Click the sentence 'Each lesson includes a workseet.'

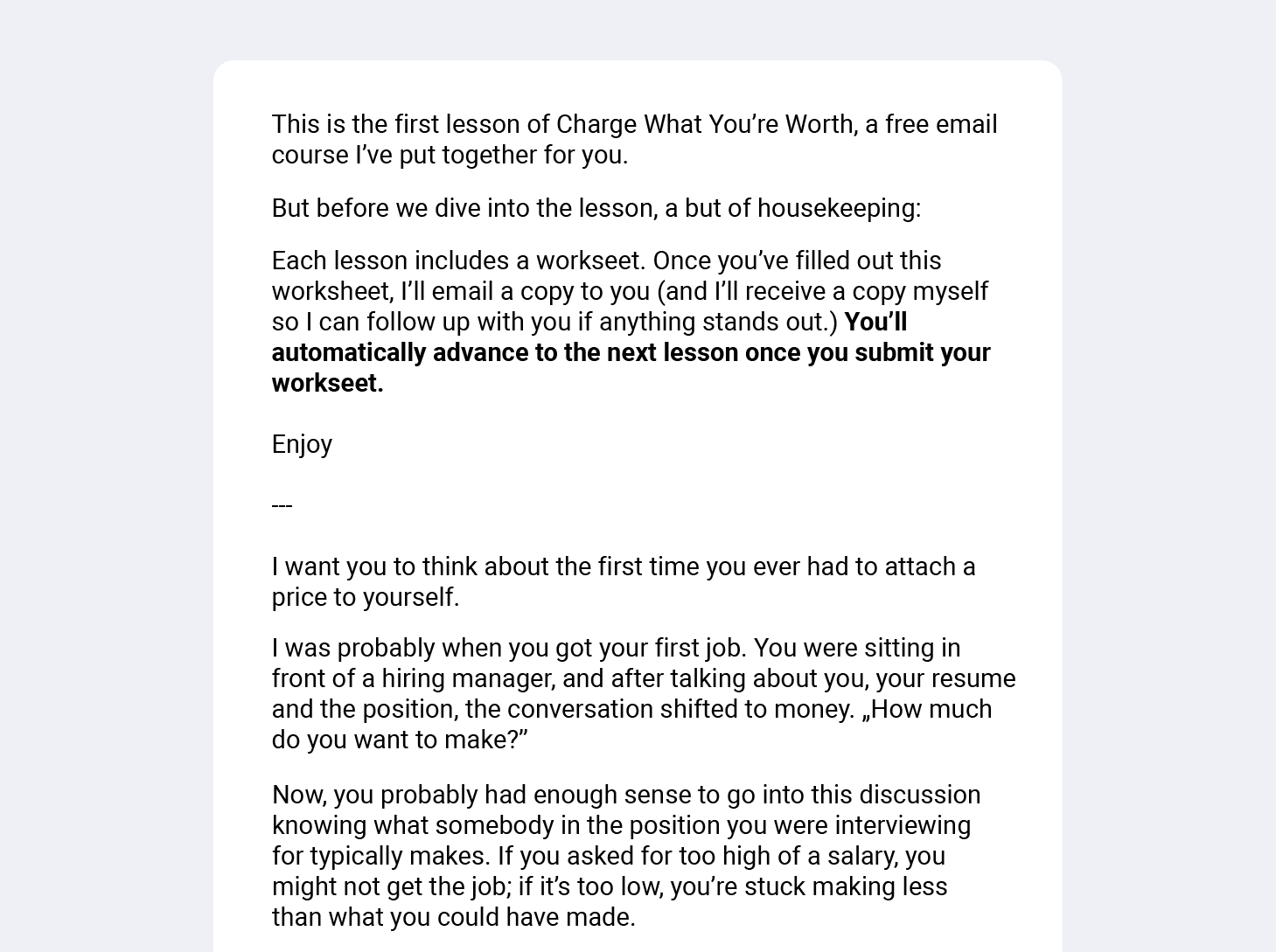click(x=459, y=261)
